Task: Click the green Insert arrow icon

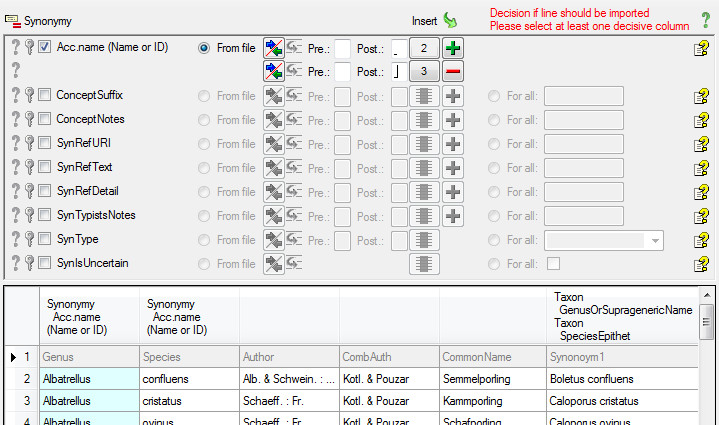Action: pyautogui.click(x=450, y=20)
